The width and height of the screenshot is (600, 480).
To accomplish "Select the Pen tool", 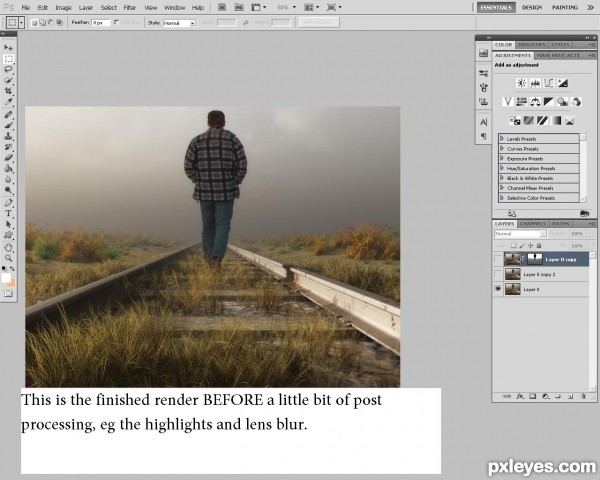I will 8,202.
